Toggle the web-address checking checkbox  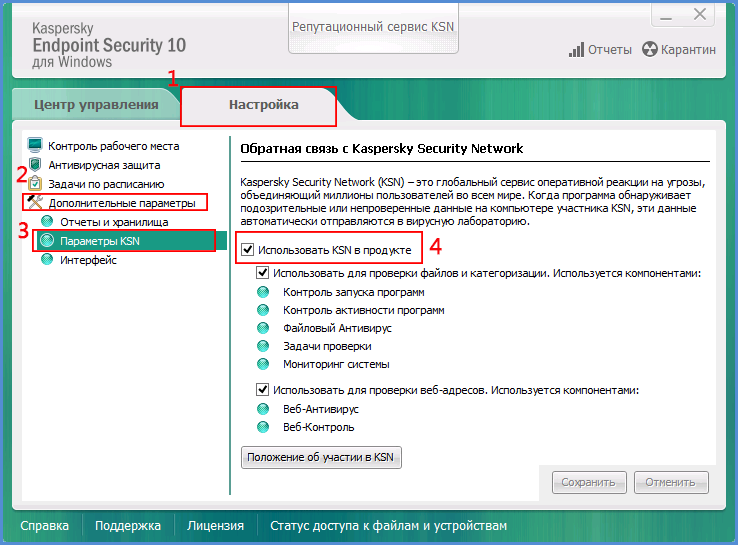pos(262,390)
